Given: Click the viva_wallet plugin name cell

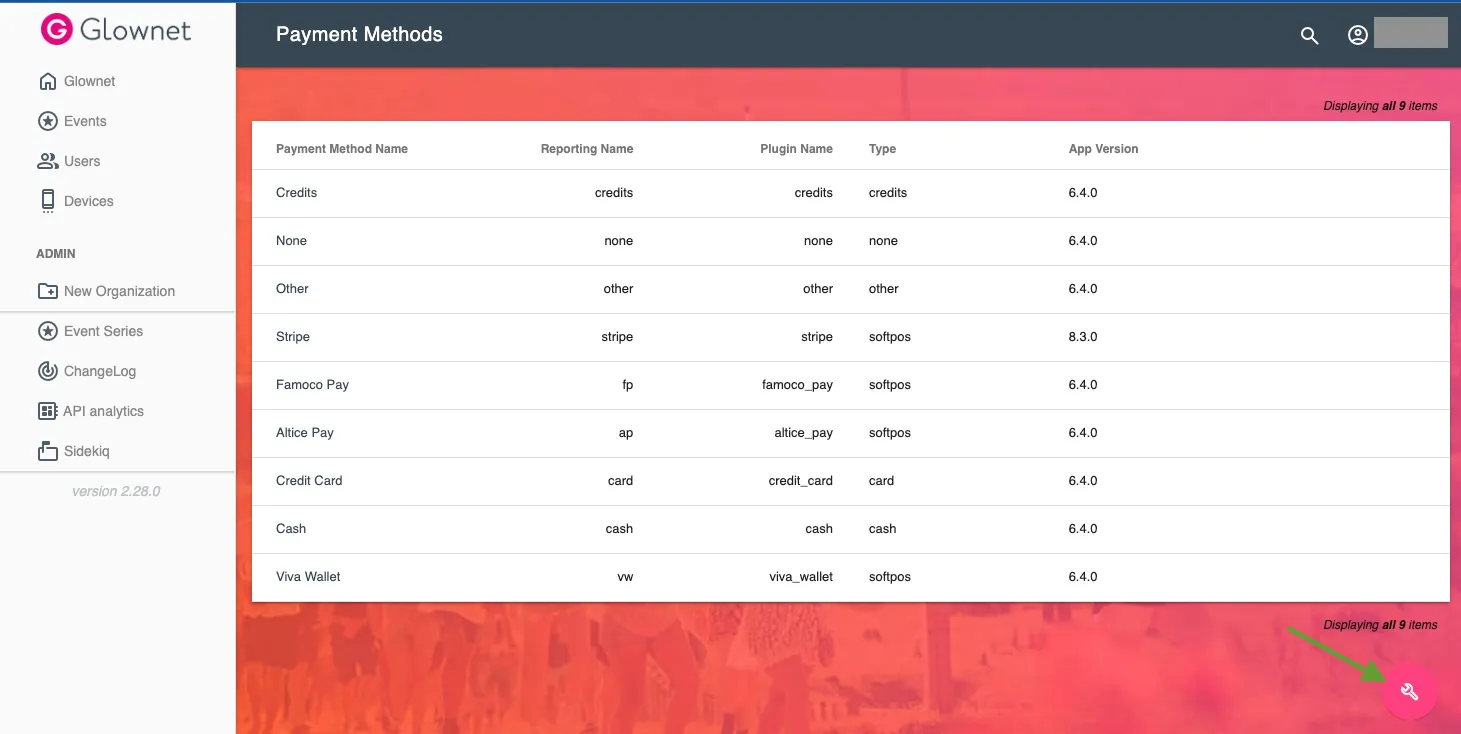Looking at the screenshot, I should pyautogui.click(x=801, y=577).
